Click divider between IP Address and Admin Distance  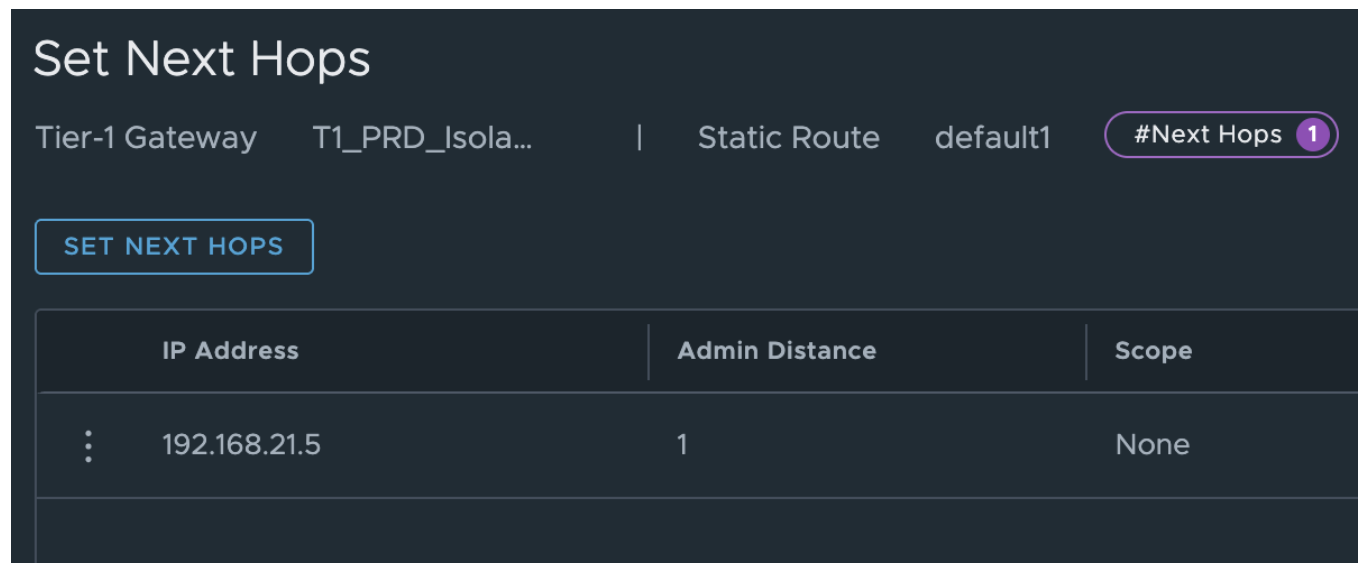click(x=648, y=351)
